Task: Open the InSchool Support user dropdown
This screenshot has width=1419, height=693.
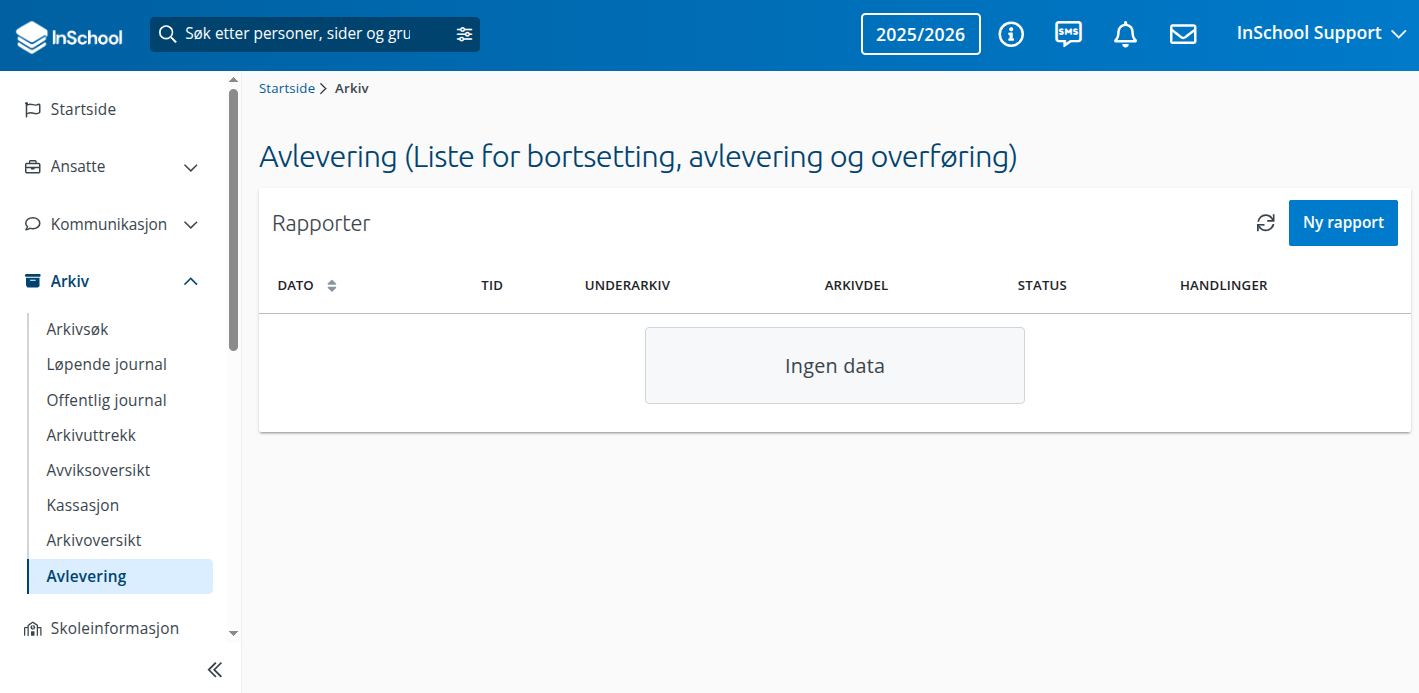Action: tap(1322, 33)
